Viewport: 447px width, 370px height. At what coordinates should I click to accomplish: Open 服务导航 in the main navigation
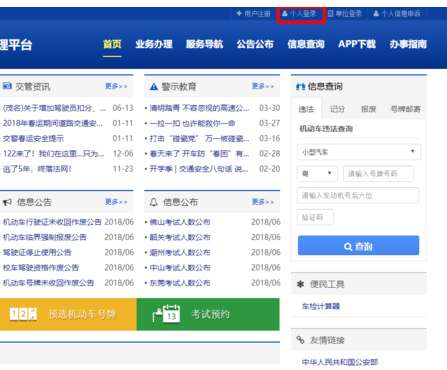click(204, 44)
